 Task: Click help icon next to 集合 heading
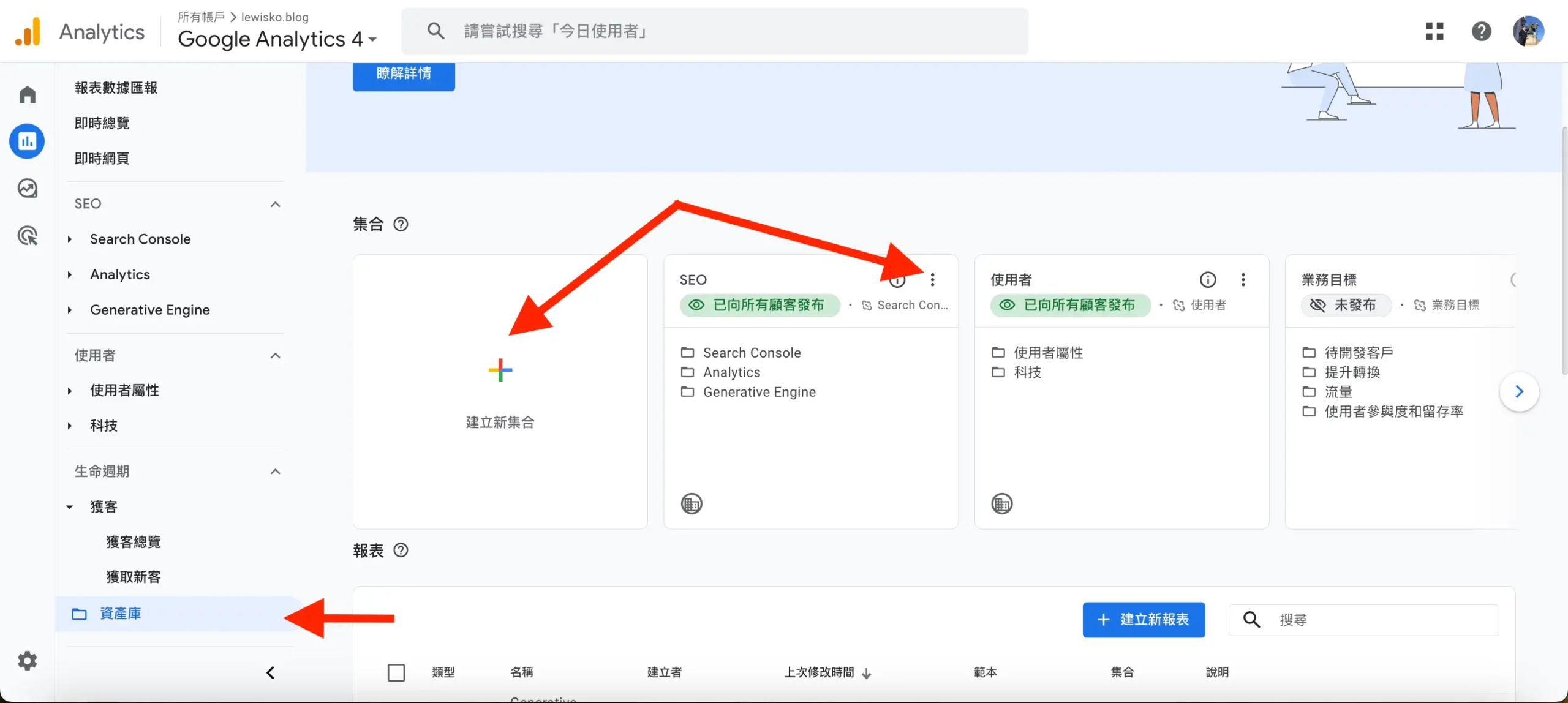(x=401, y=224)
